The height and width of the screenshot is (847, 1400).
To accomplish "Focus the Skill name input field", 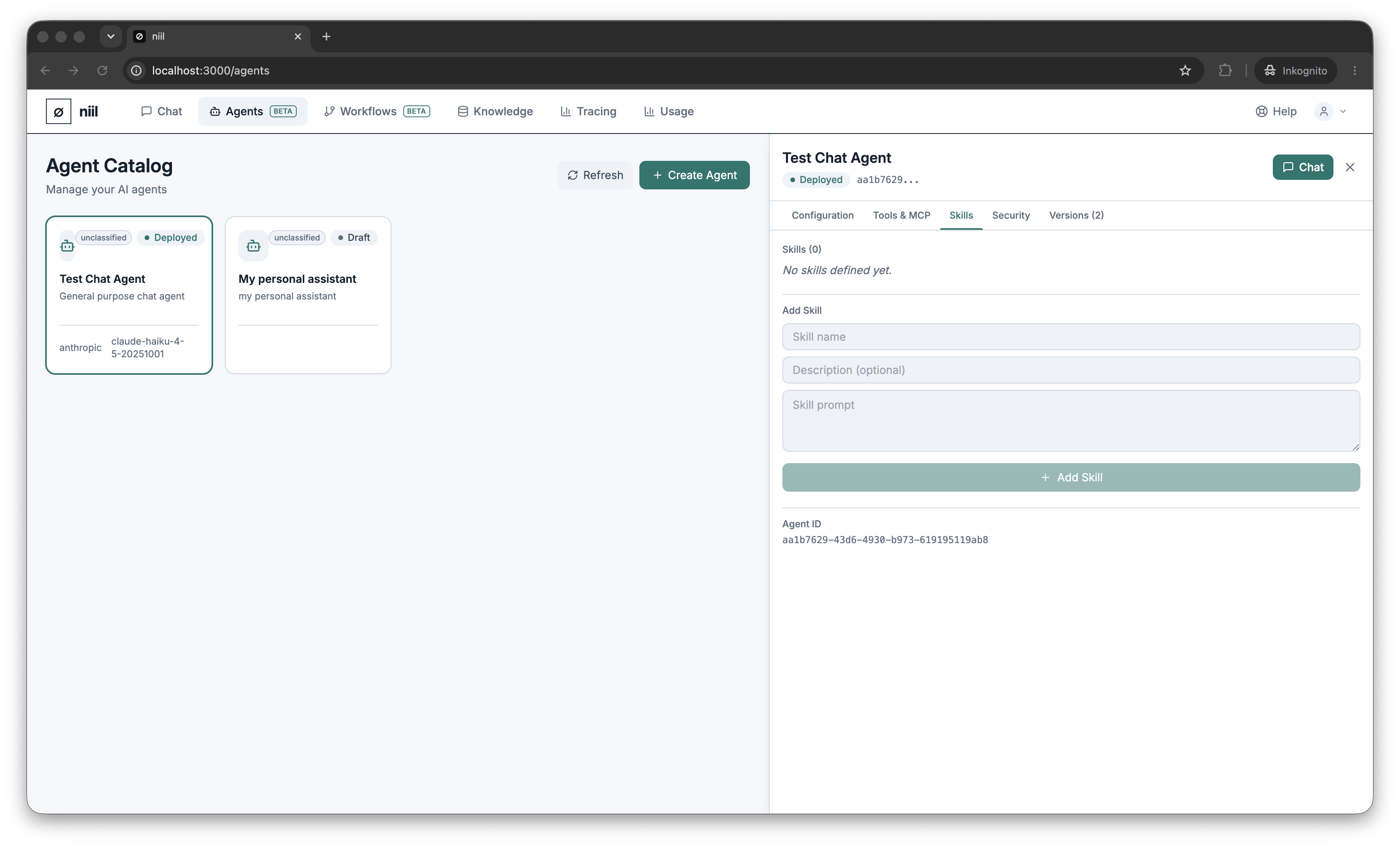I will click(1070, 337).
